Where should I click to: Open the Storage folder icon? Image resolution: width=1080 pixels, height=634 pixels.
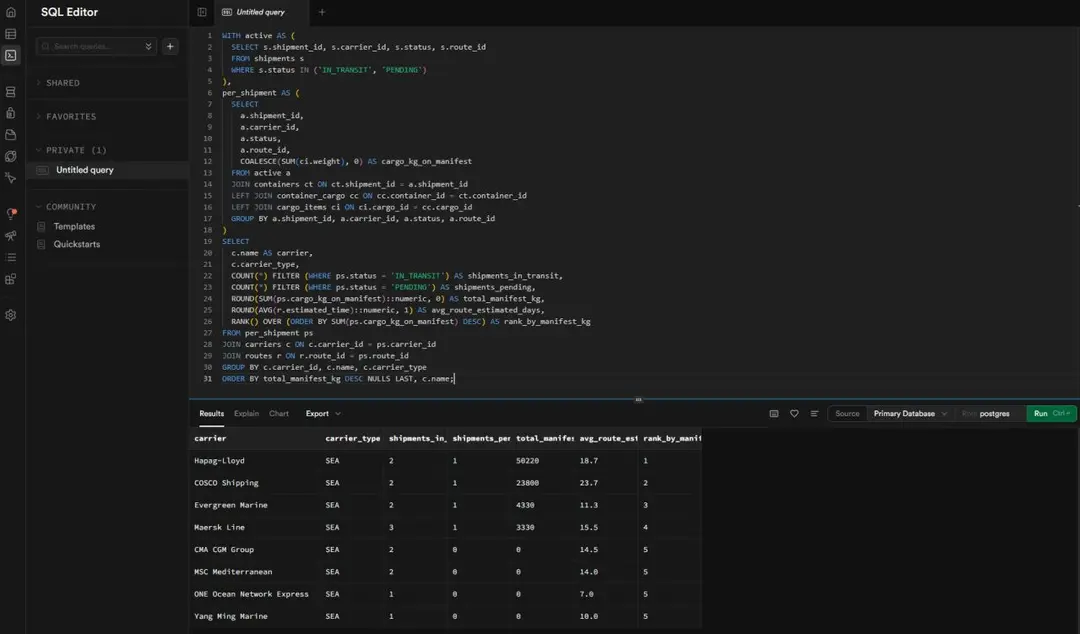(x=10, y=134)
